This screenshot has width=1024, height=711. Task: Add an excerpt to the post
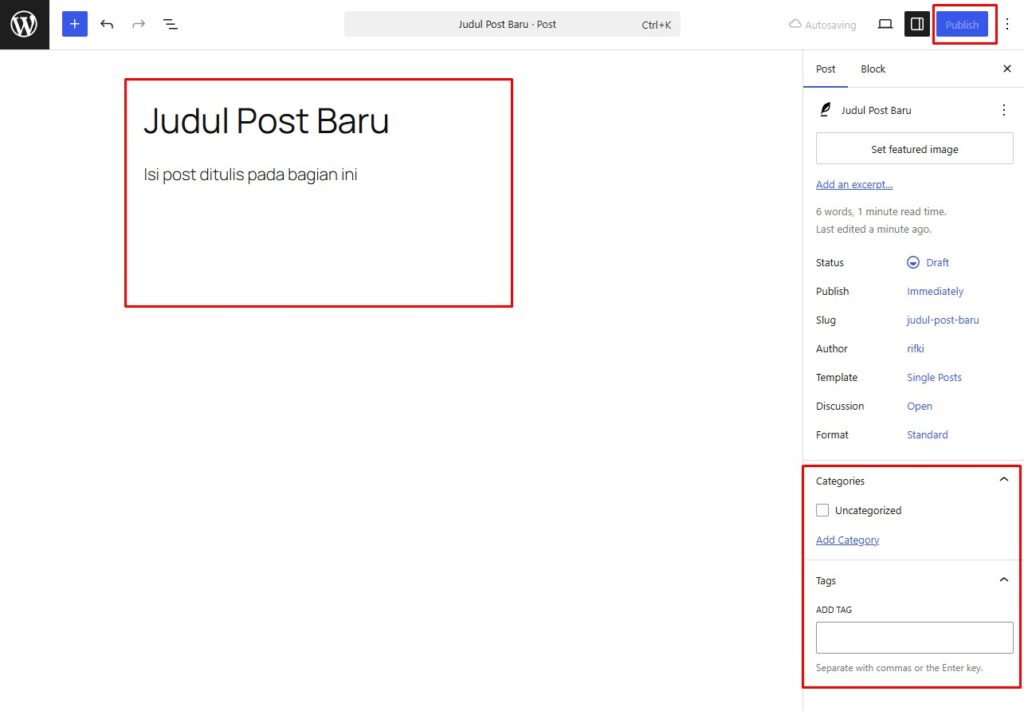click(x=854, y=185)
